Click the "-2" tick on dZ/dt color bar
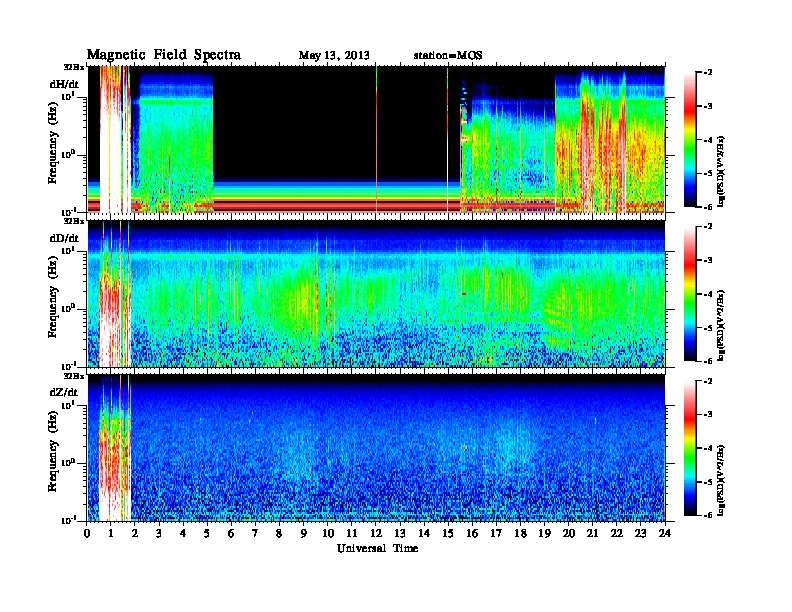792x612 pixels. pos(708,381)
